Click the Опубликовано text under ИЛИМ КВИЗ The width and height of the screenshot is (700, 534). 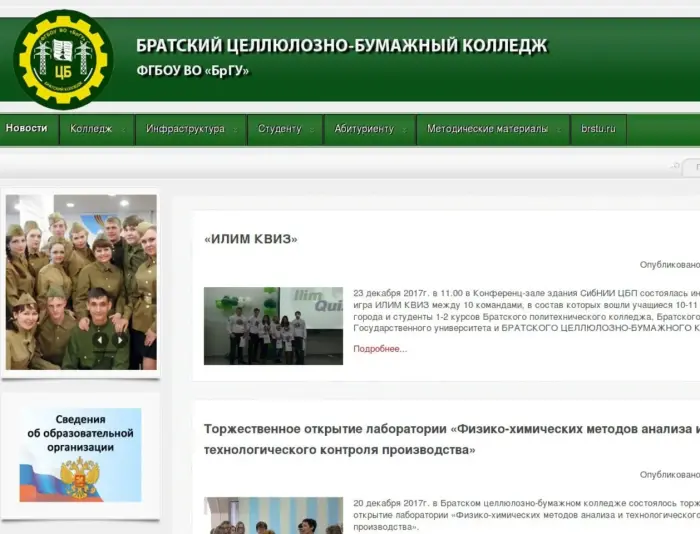tap(670, 265)
